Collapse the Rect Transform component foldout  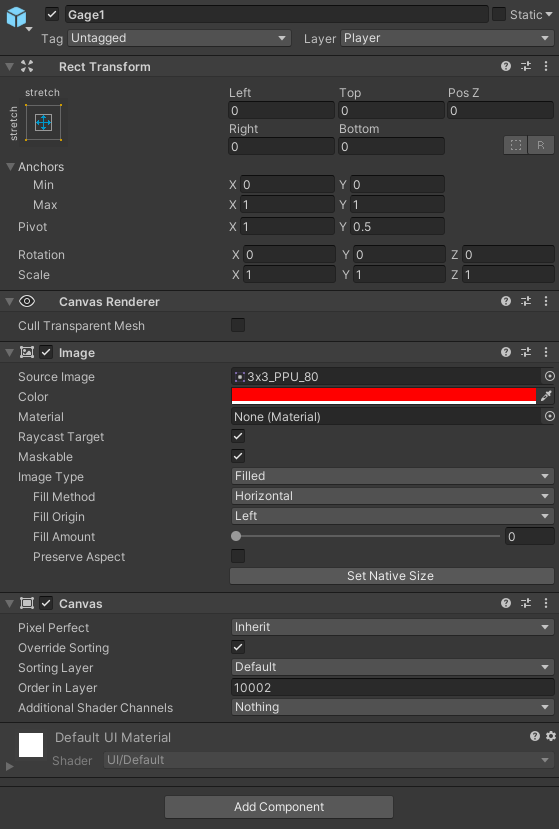(9, 67)
